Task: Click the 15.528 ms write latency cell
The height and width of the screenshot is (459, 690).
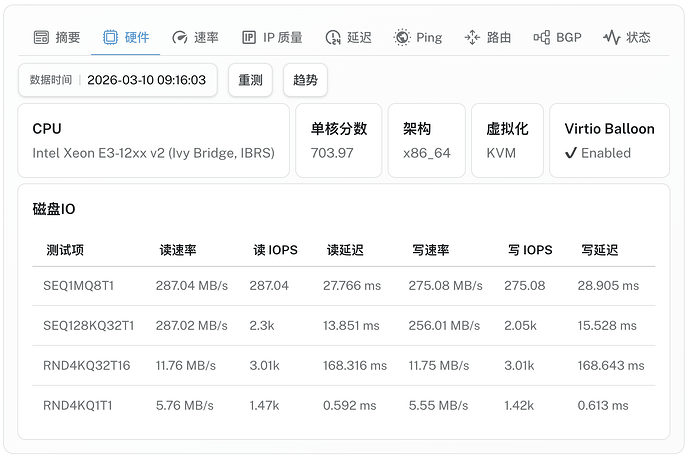Action: pyautogui.click(x=607, y=326)
